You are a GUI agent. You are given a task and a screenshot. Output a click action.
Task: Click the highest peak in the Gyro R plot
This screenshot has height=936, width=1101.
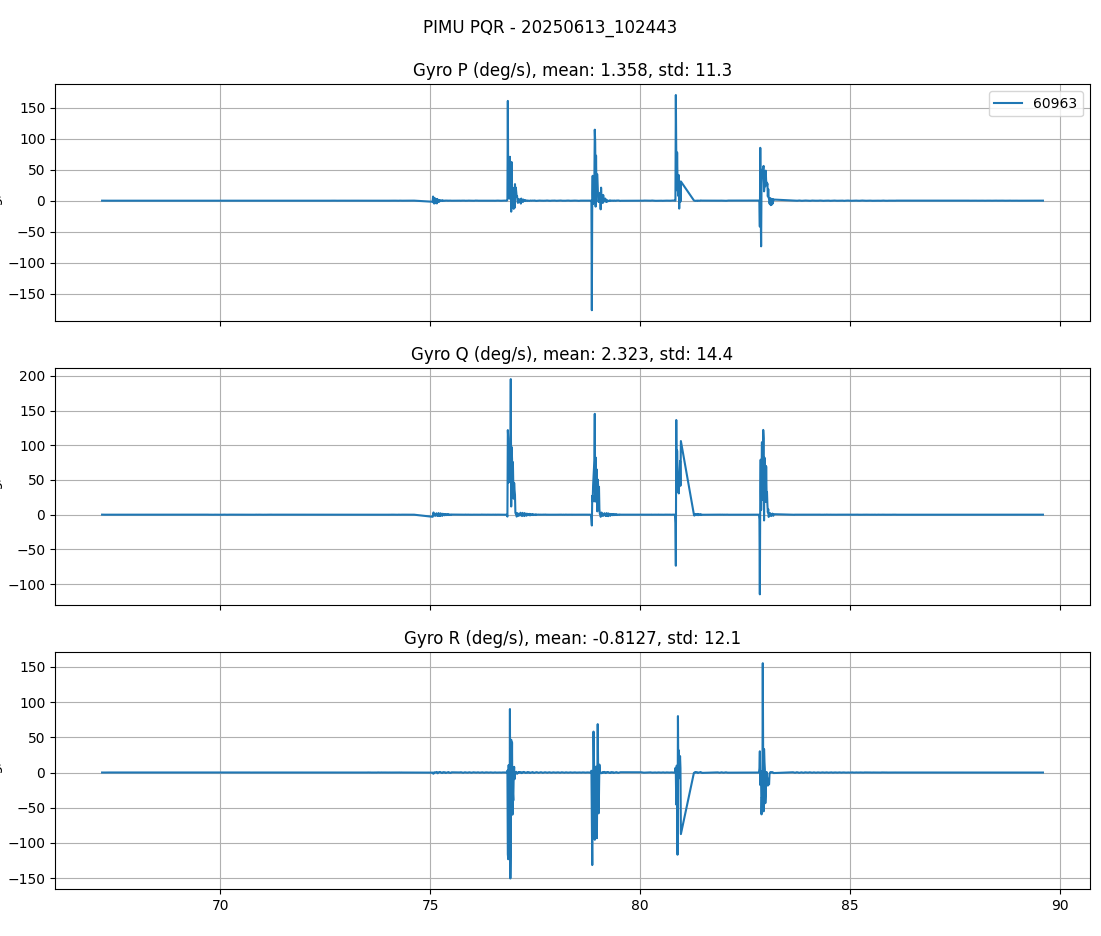point(762,664)
